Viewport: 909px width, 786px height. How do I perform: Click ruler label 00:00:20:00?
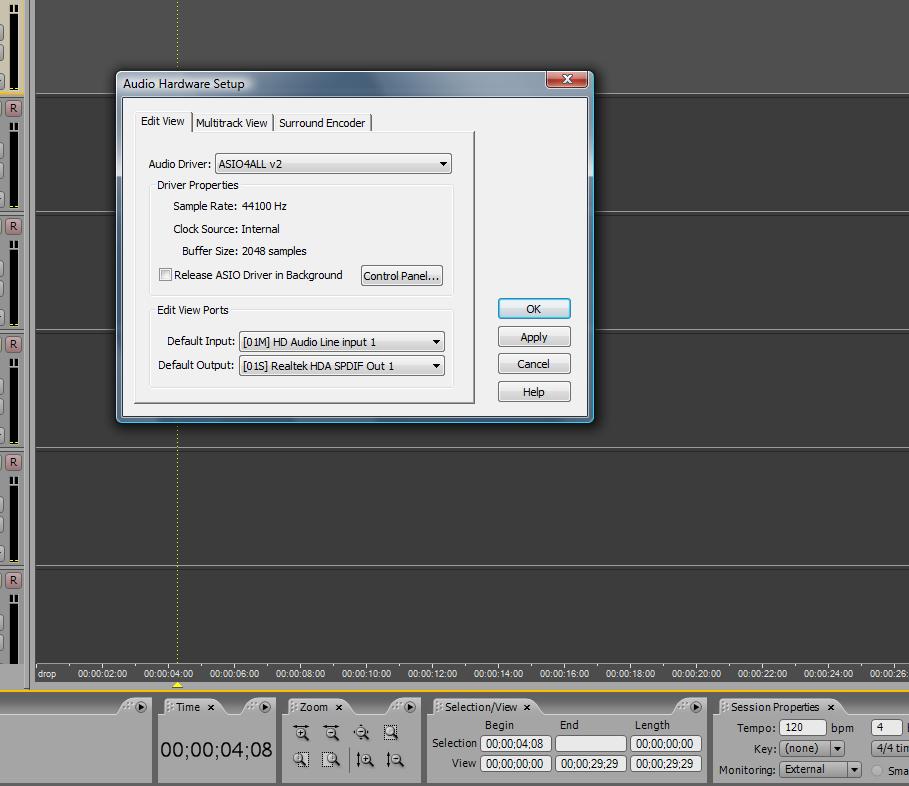(x=696, y=674)
